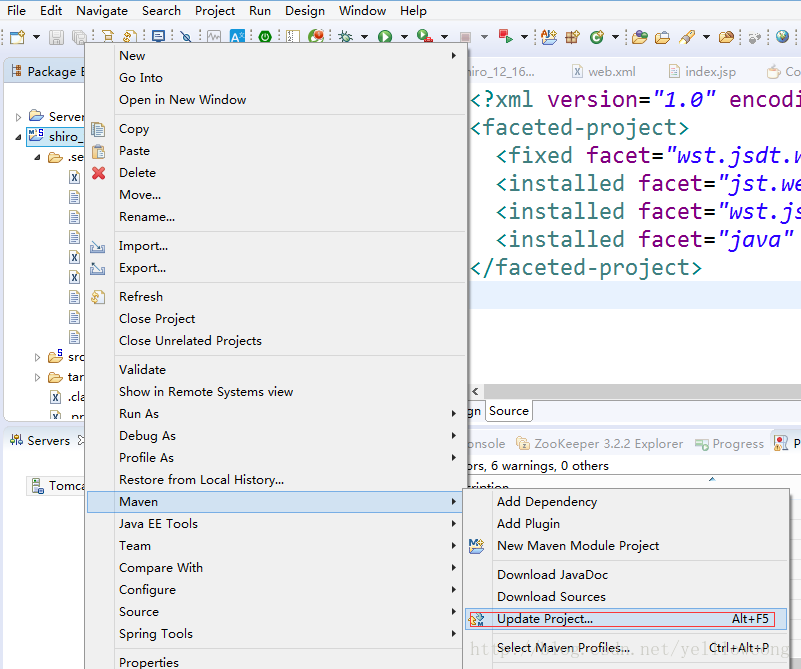801x669 pixels.
Task: Click the Refresh icon in context menu
Action: (98, 297)
